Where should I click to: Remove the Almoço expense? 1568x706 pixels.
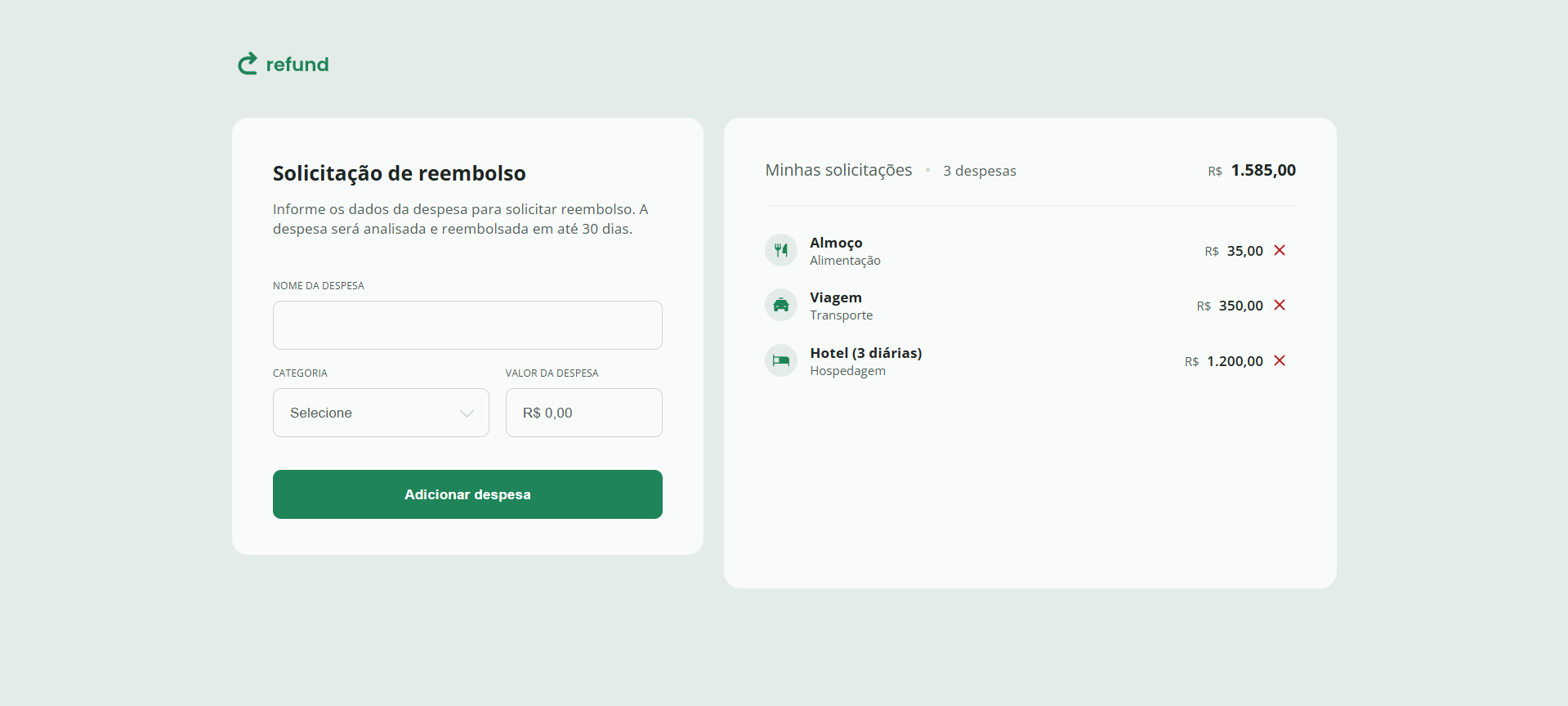tap(1280, 250)
